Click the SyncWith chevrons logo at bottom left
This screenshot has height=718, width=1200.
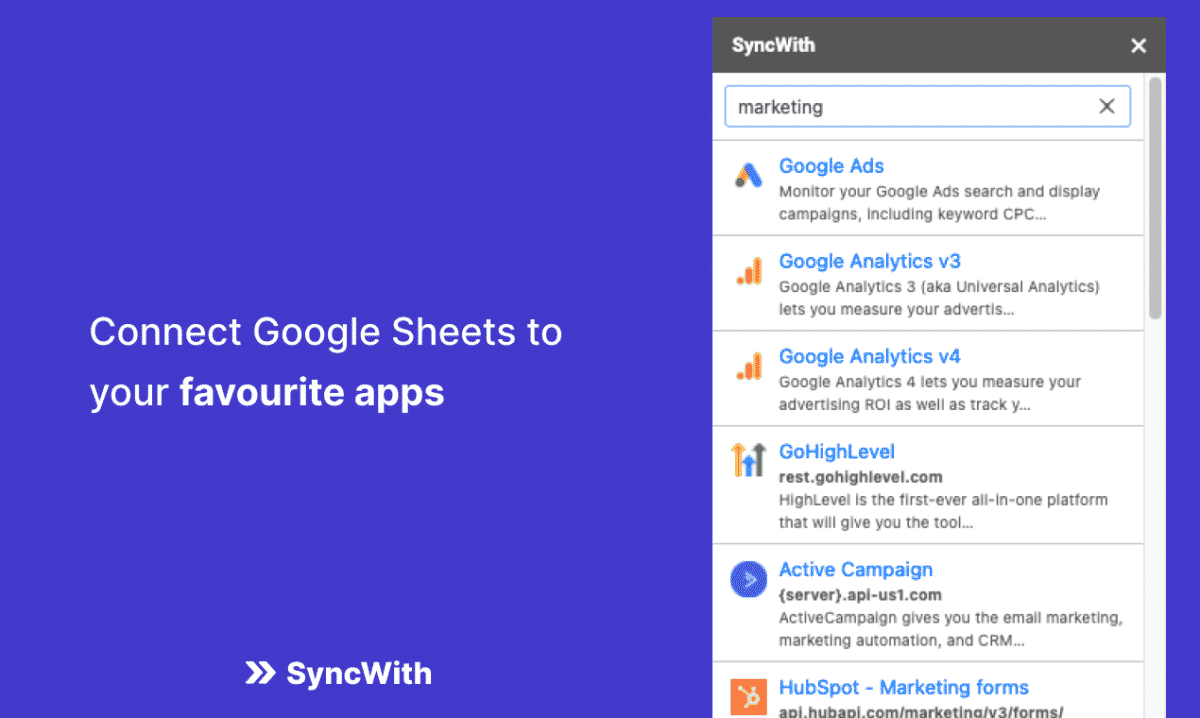point(258,674)
